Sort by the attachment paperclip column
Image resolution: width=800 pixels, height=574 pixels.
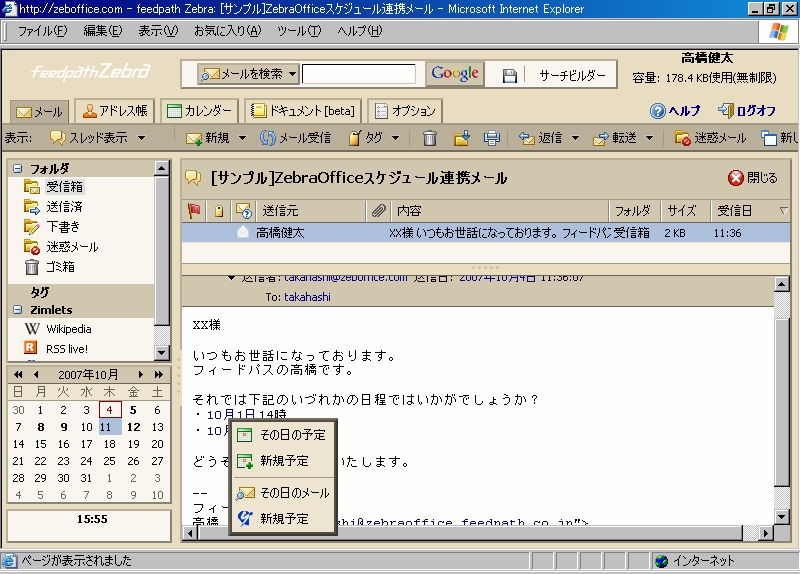[x=378, y=210]
